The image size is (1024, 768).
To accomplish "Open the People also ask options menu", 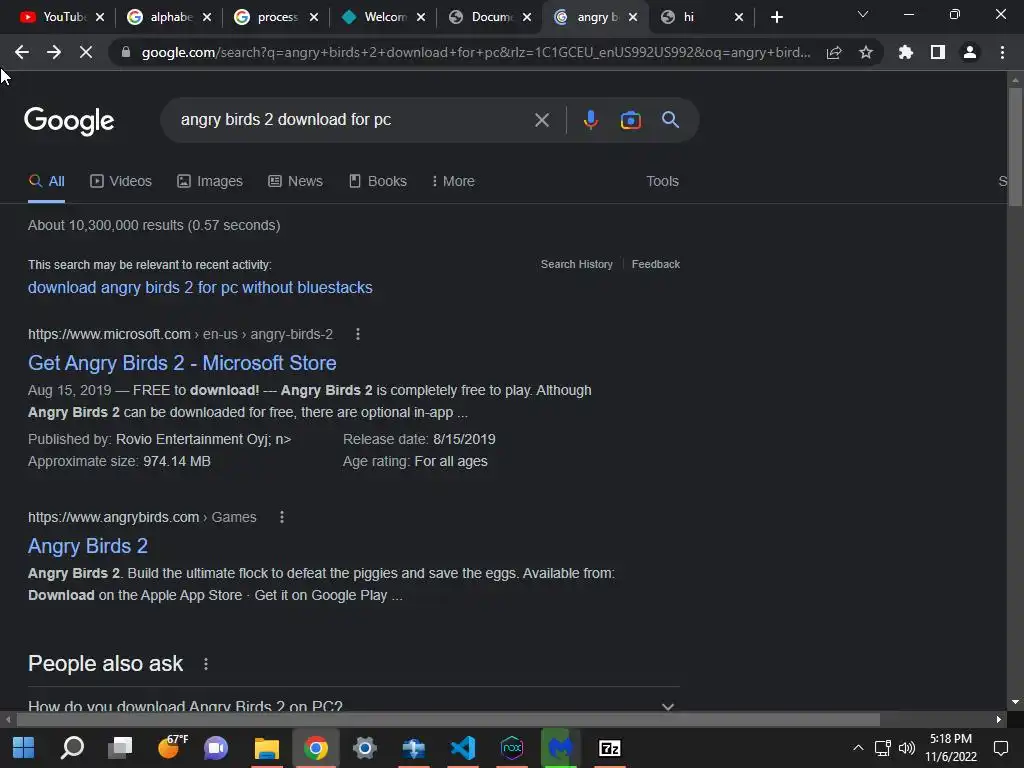I will (206, 664).
